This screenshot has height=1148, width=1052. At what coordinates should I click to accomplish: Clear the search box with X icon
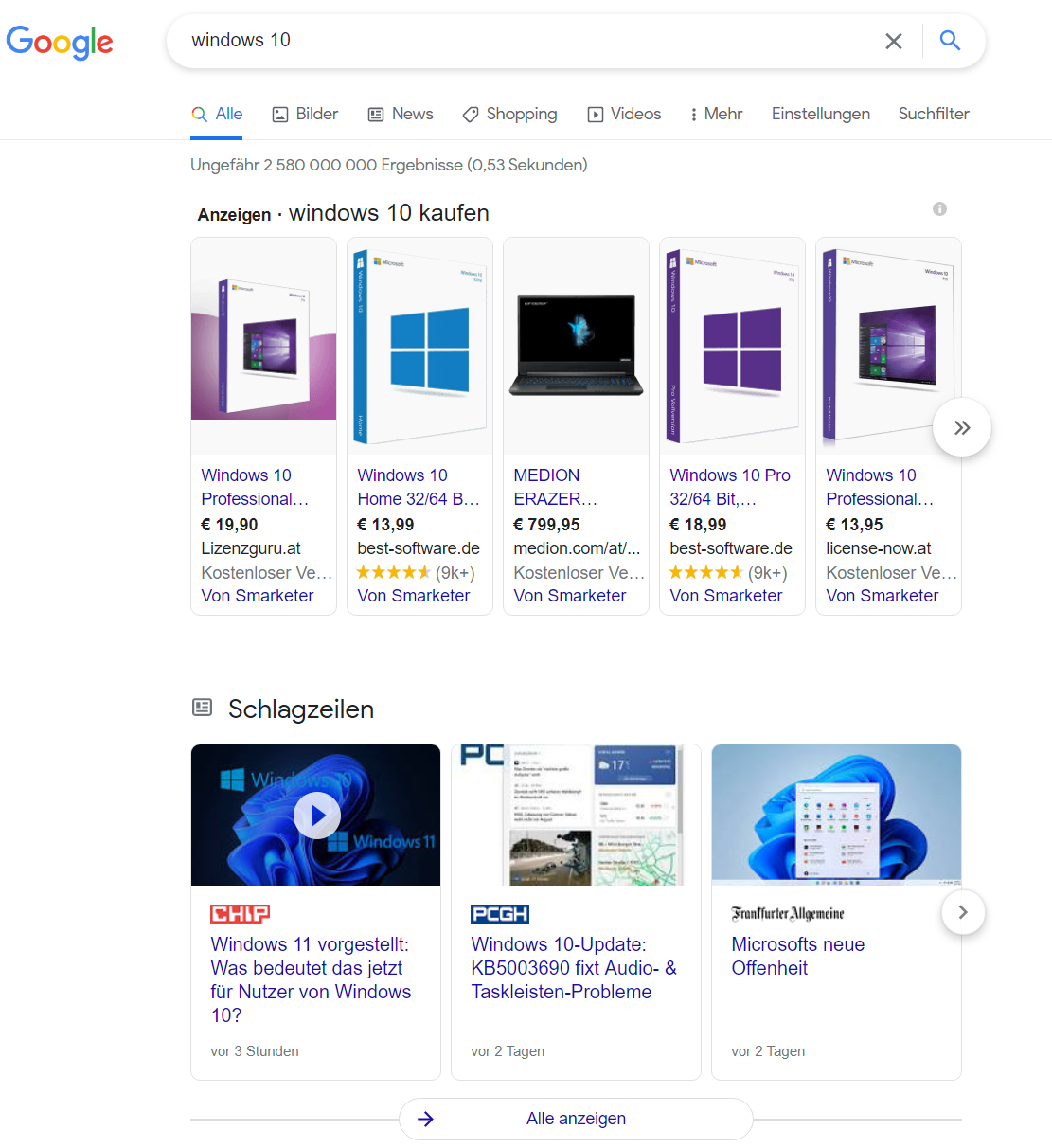pos(893,41)
